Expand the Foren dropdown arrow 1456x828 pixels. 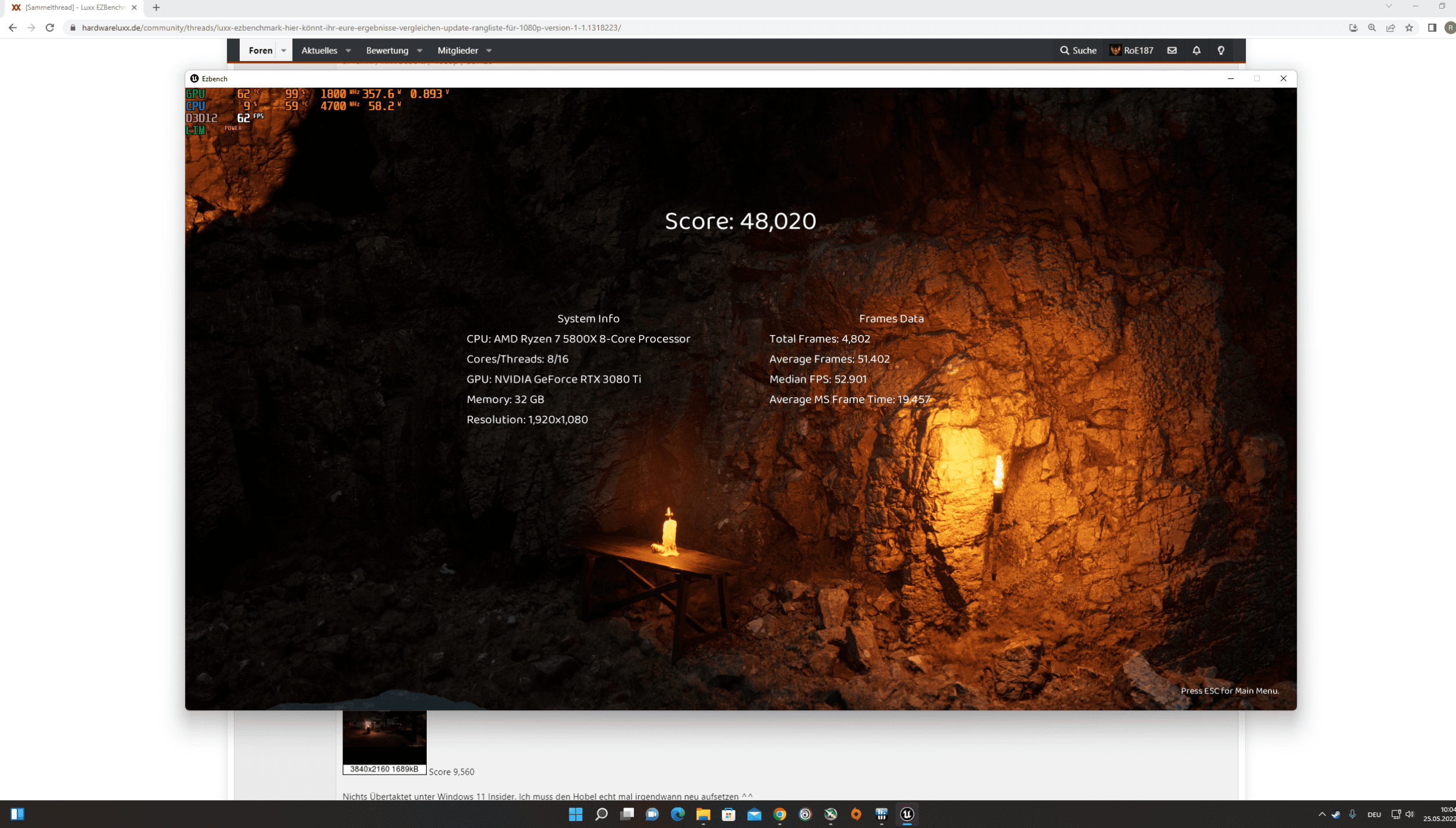pyautogui.click(x=284, y=51)
